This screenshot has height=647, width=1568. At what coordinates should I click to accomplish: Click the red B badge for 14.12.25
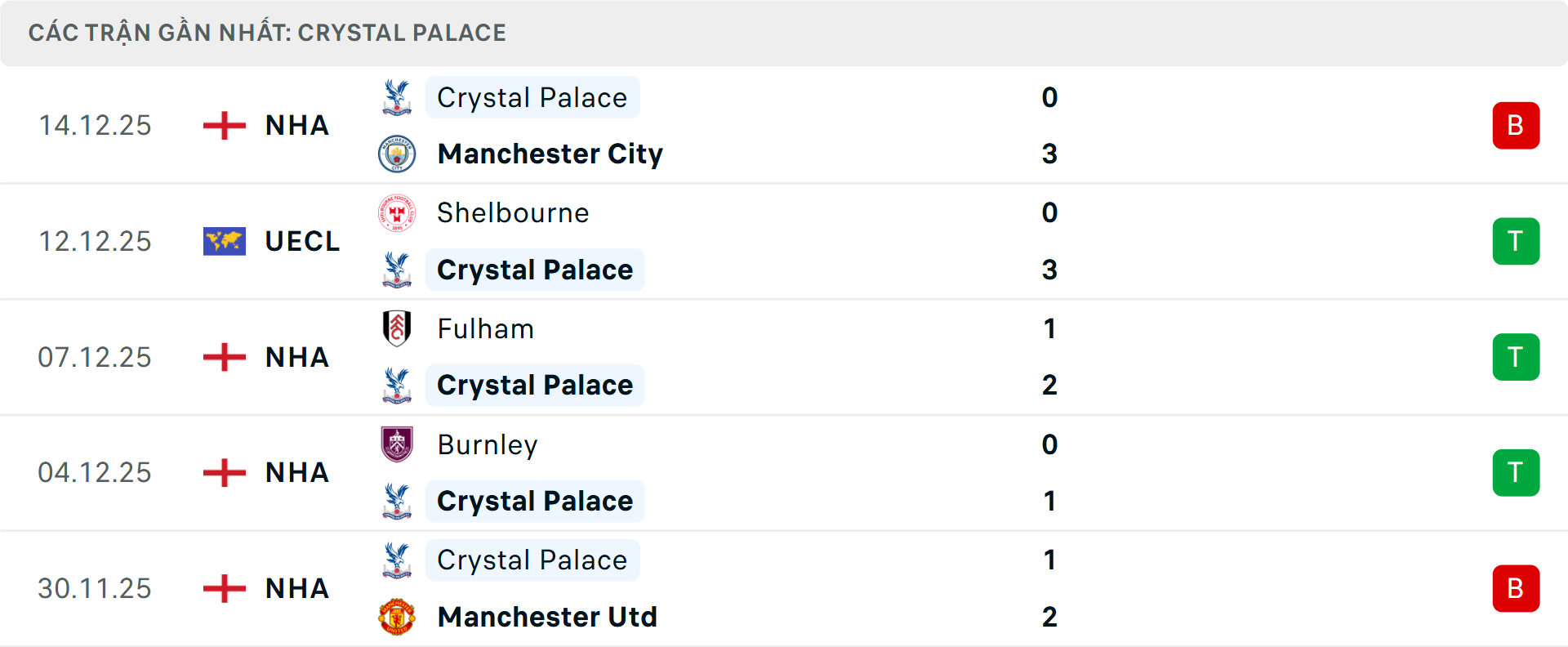(x=1516, y=126)
